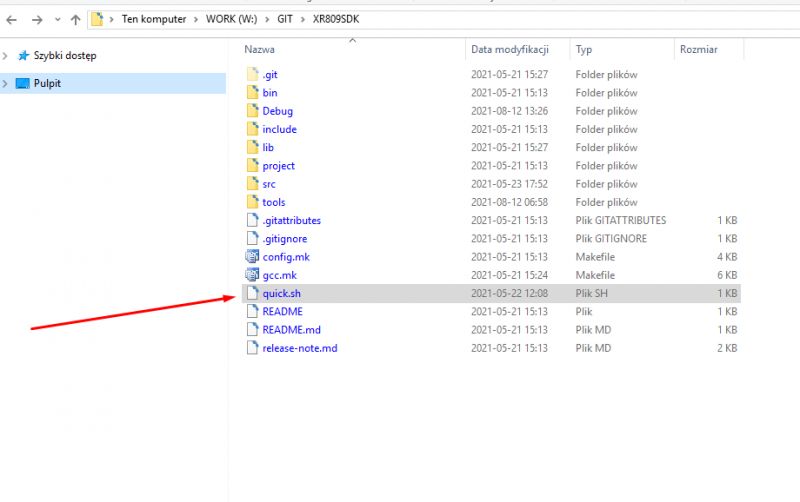Click the Szybki dostęp star icon

pyautogui.click(x=23, y=56)
